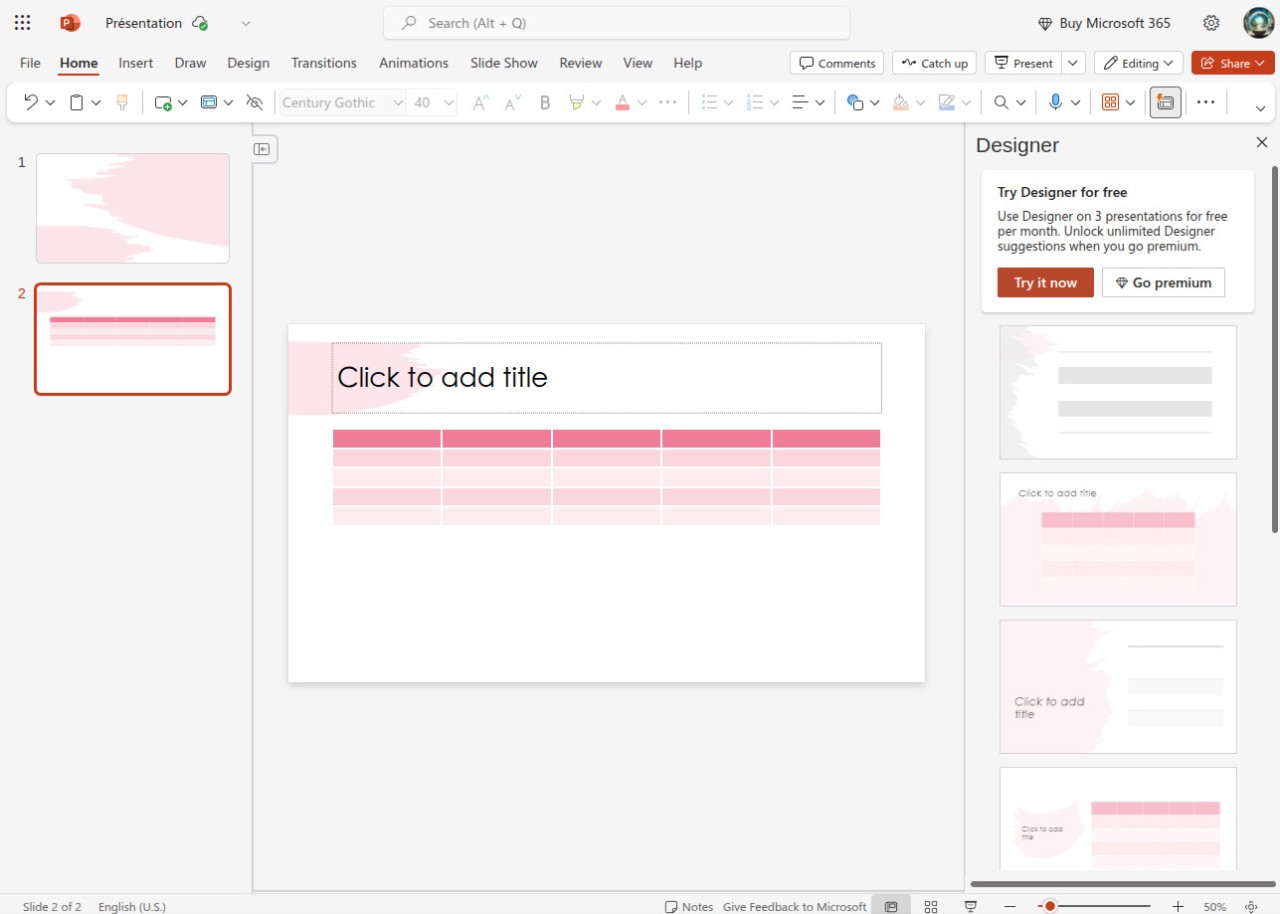
Task: Select the Format Painter brush icon
Action: (122, 102)
